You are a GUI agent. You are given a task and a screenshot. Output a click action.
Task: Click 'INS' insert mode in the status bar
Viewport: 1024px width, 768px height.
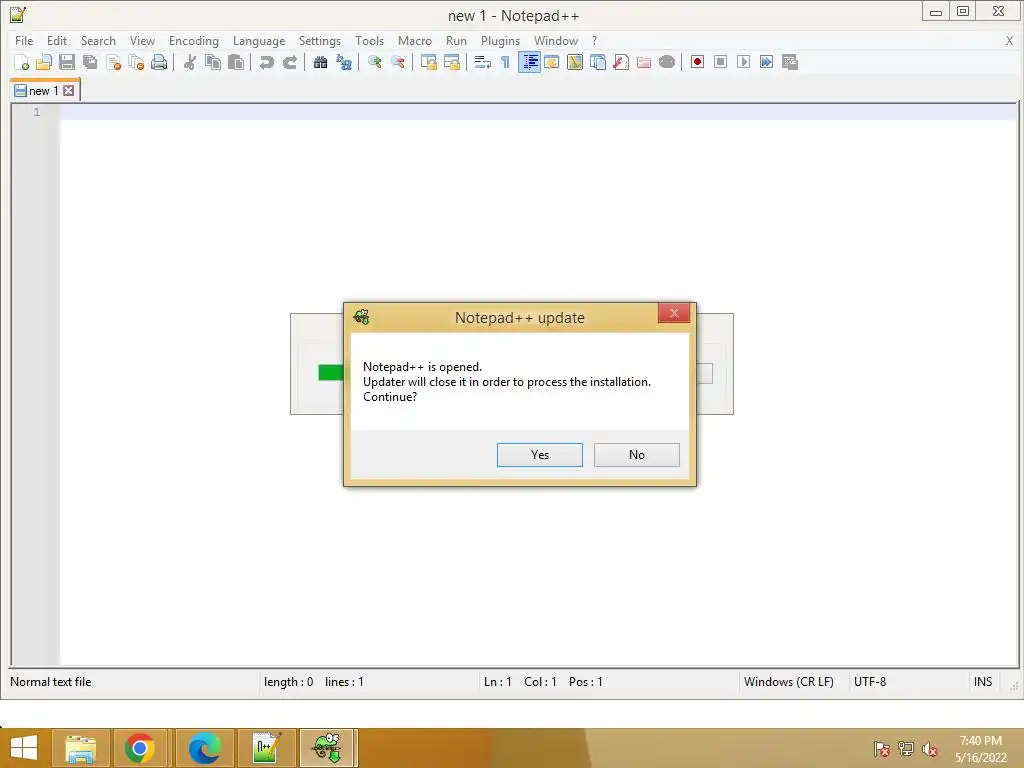983,682
